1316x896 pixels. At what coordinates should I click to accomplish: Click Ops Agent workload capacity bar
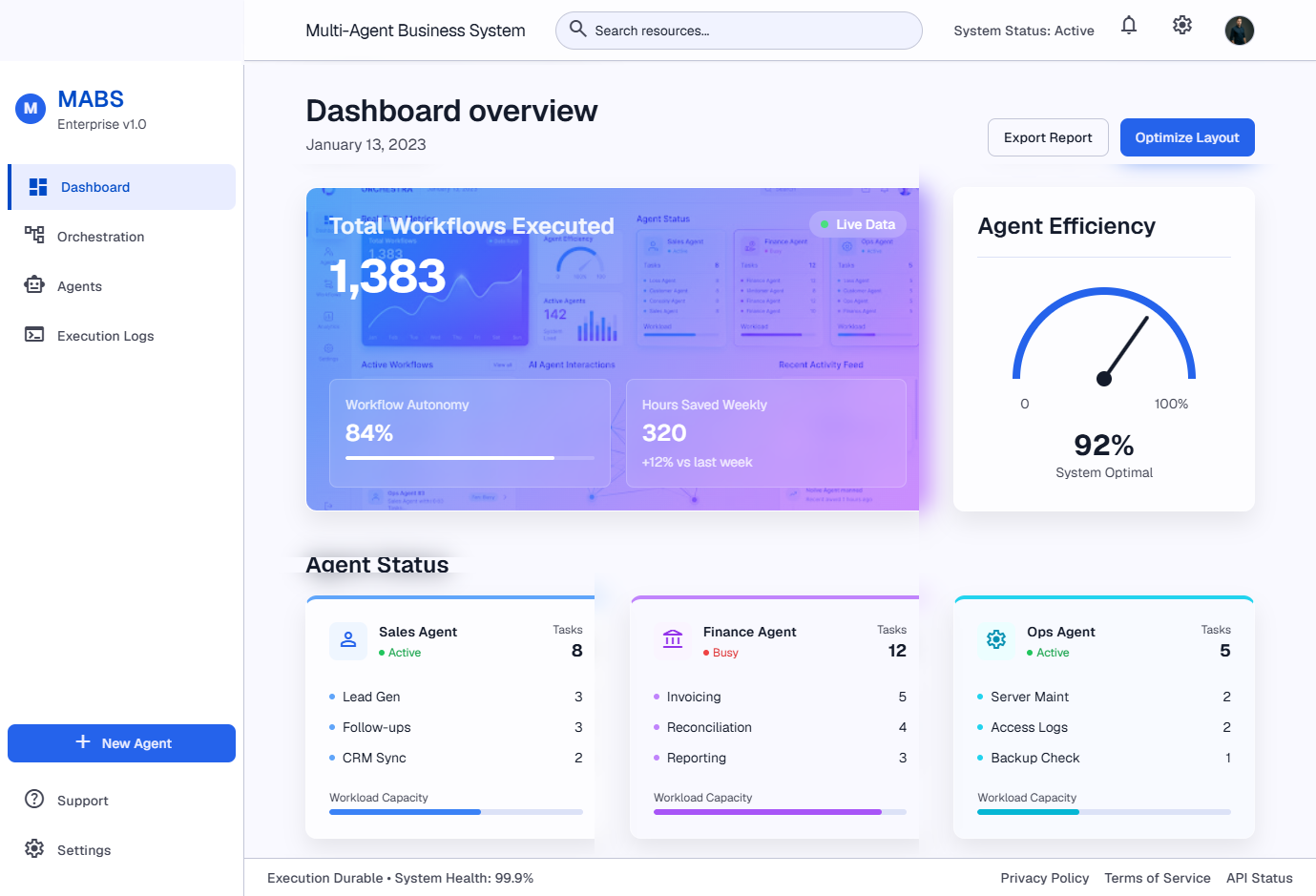click(1104, 812)
